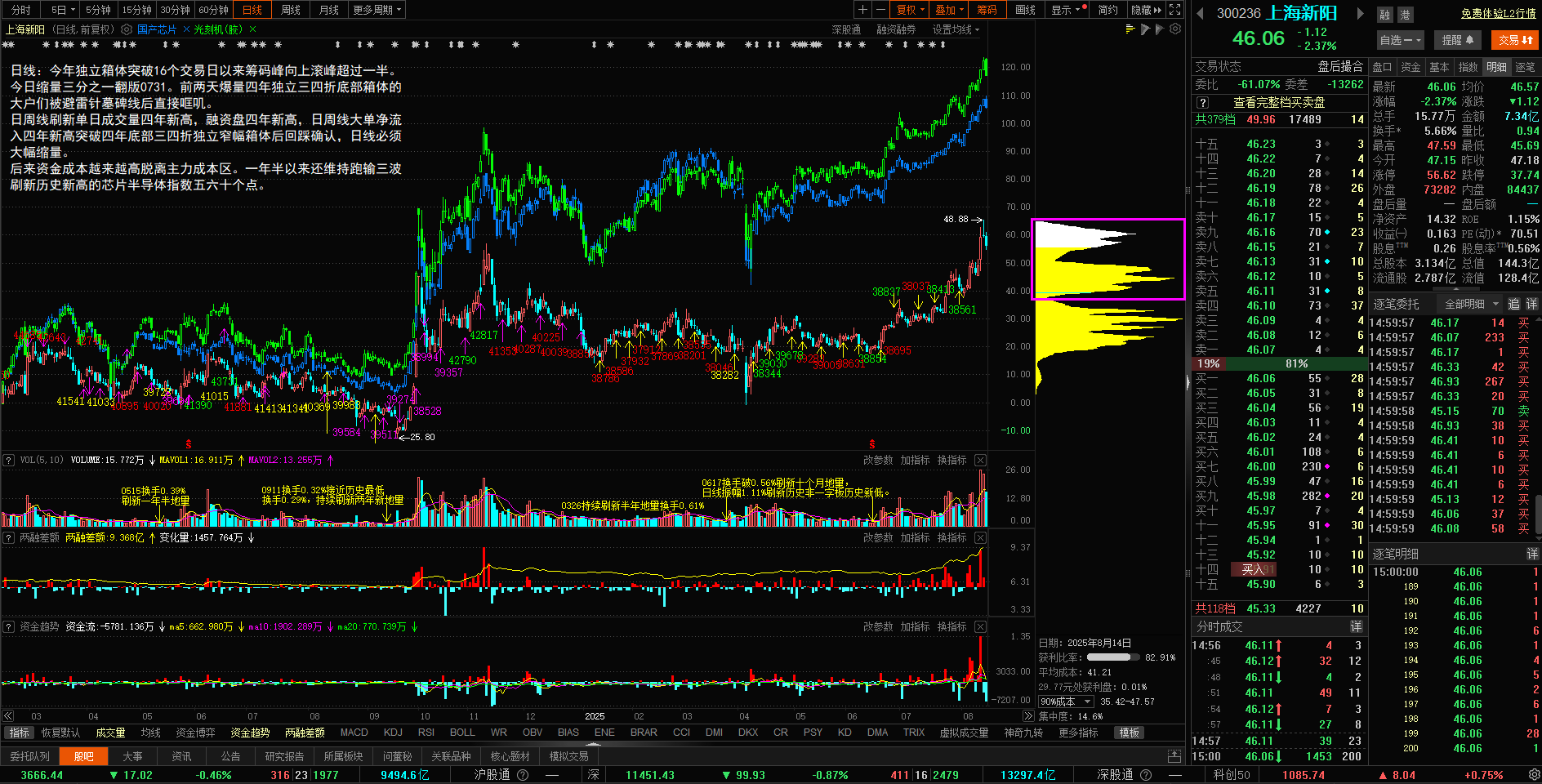Screen dimensions: 1542x784
Task: Toggle the 成交量 indicator
Action: tap(110, 733)
